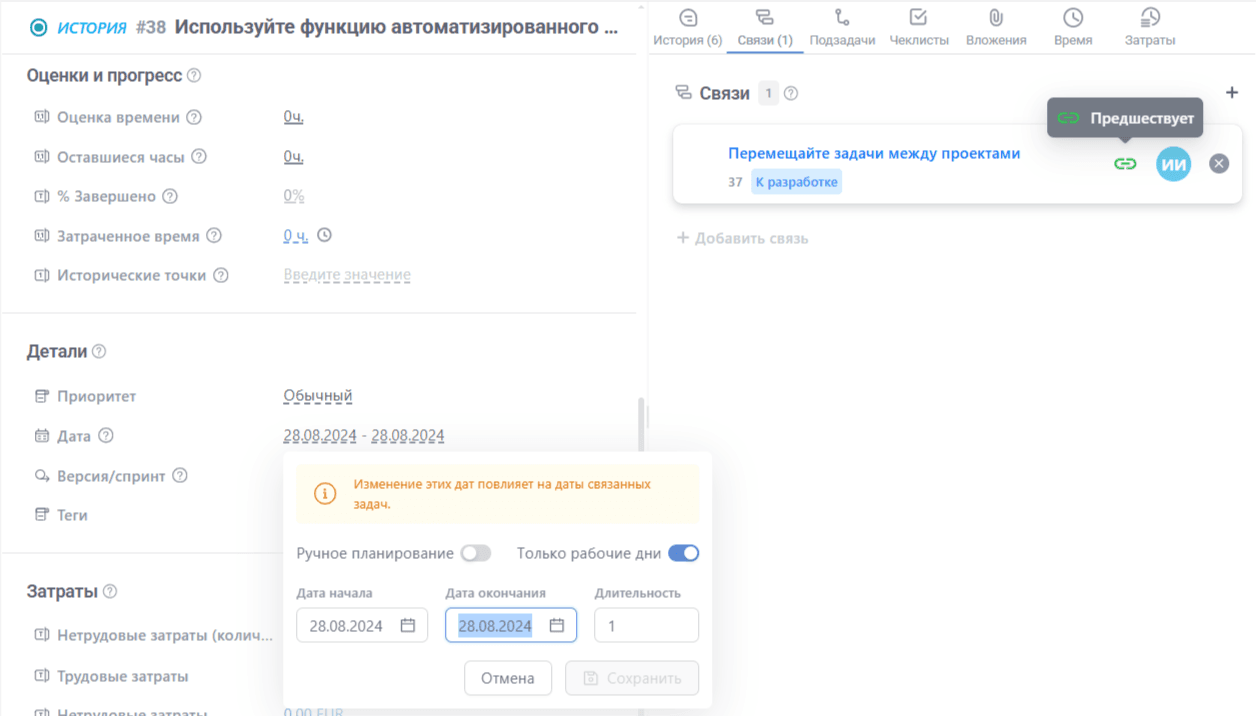Open calendar picker for Дата начала
The image size is (1256, 716).
pos(408,626)
